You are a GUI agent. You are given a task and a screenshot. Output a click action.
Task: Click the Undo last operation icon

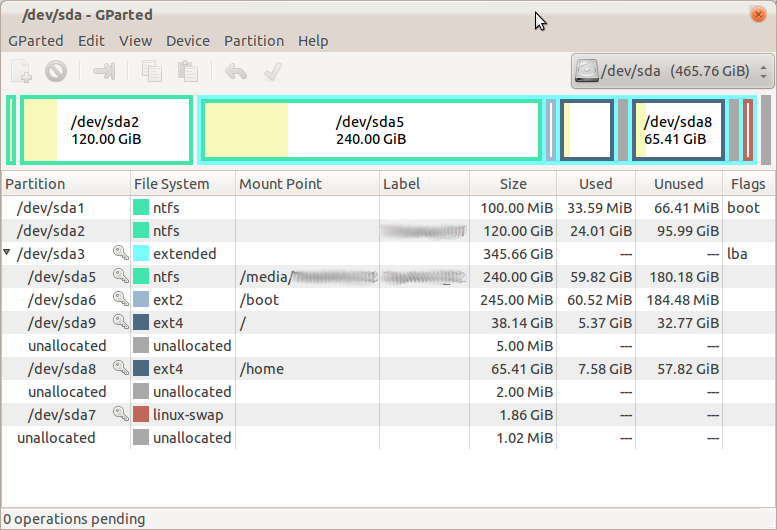pos(236,71)
